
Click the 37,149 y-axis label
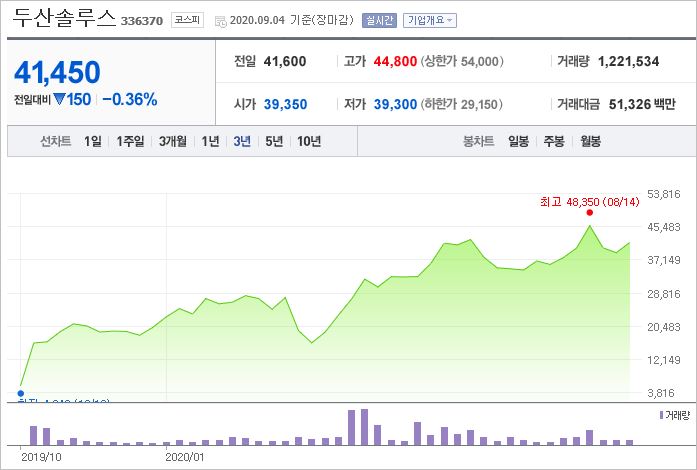click(x=664, y=260)
